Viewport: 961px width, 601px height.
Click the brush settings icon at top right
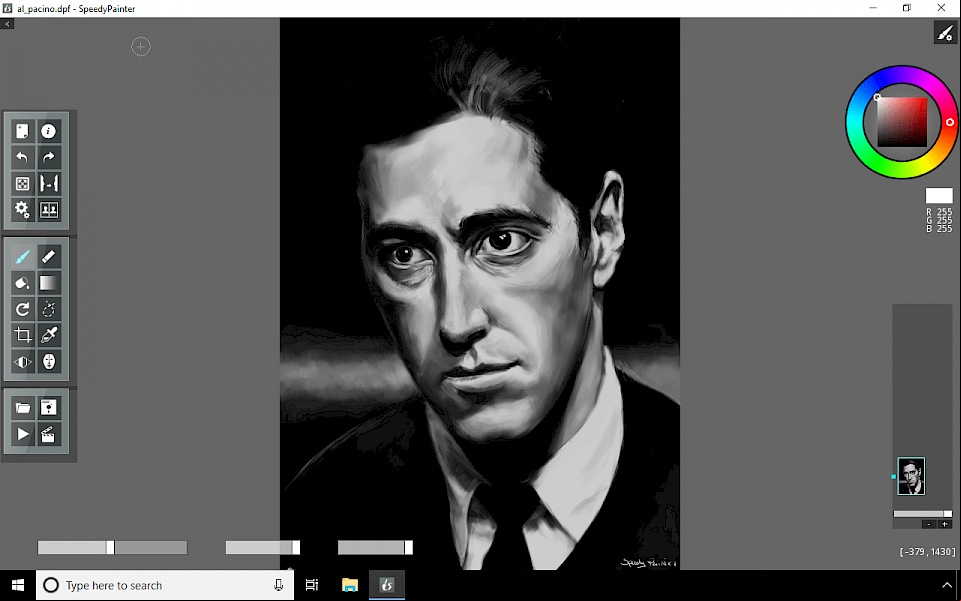click(x=944, y=32)
